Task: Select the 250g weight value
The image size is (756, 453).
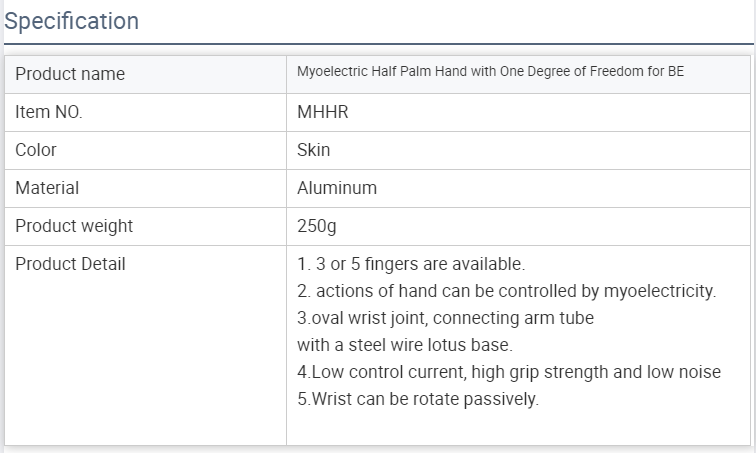Action: pyautogui.click(x=317, y=226)
